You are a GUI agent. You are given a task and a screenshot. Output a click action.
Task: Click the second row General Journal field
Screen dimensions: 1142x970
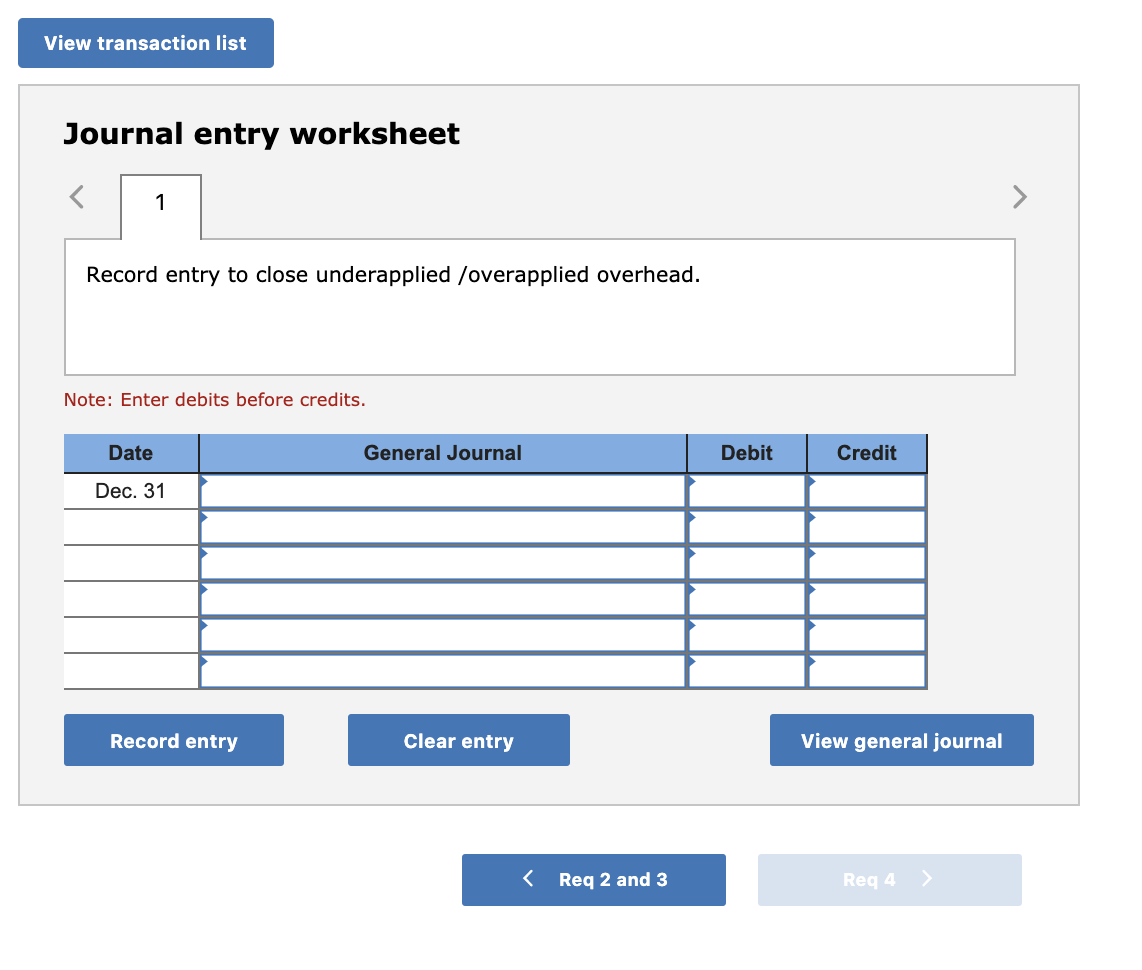443,527
